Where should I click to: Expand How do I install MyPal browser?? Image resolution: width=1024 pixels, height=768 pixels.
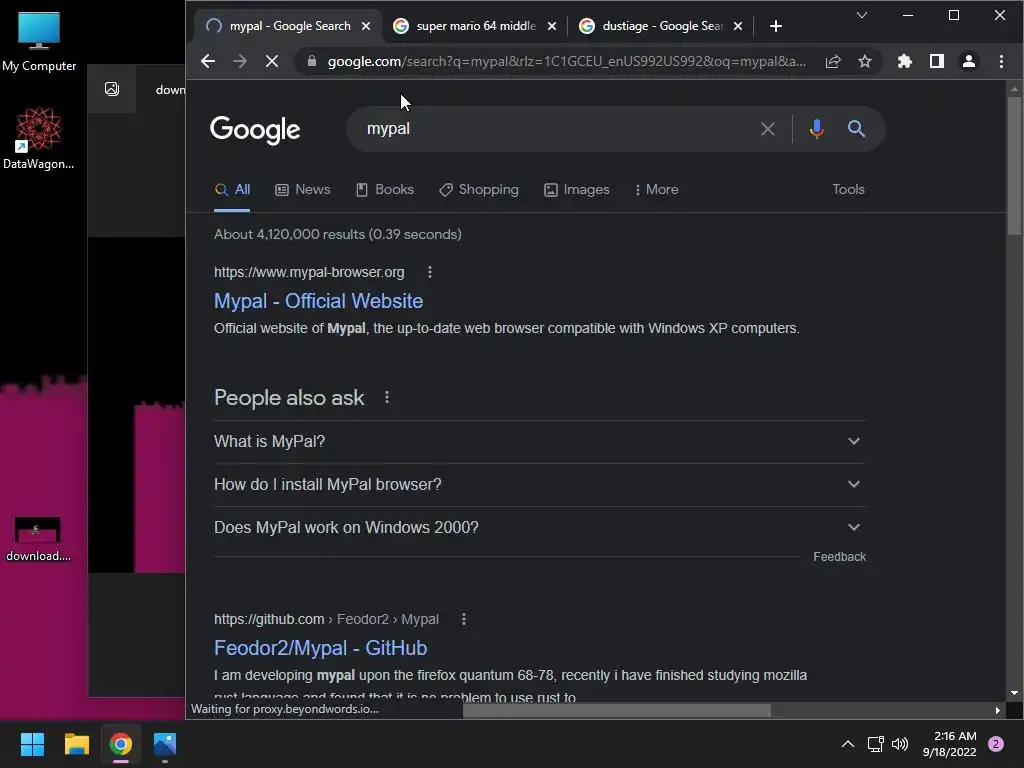[x=539, y=485]
